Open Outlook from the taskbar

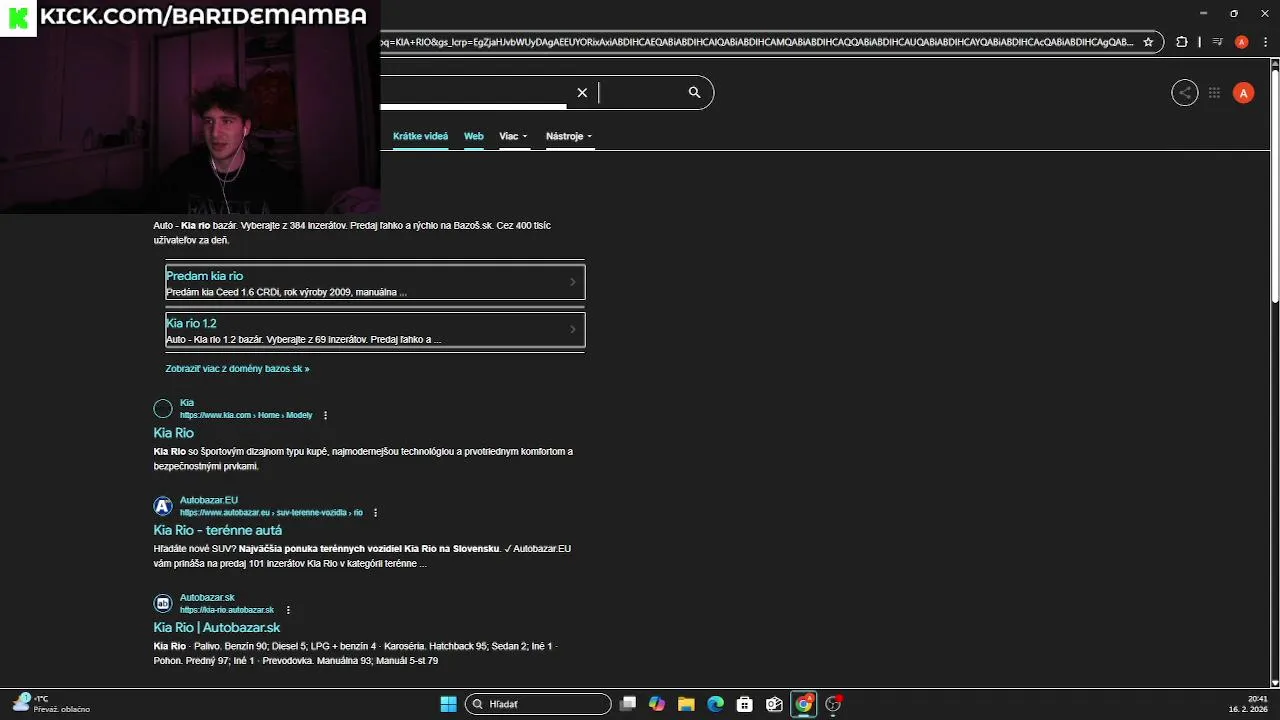(774, 704)
